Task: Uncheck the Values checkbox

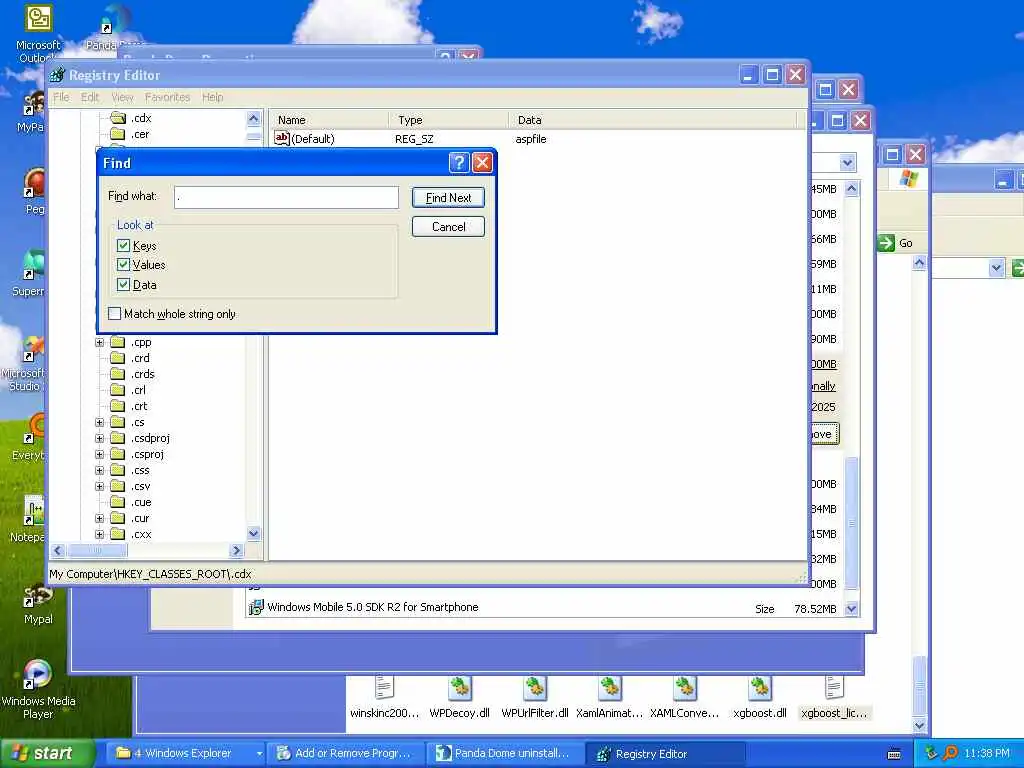Action: pyautogui.click(x=123, y=264)
